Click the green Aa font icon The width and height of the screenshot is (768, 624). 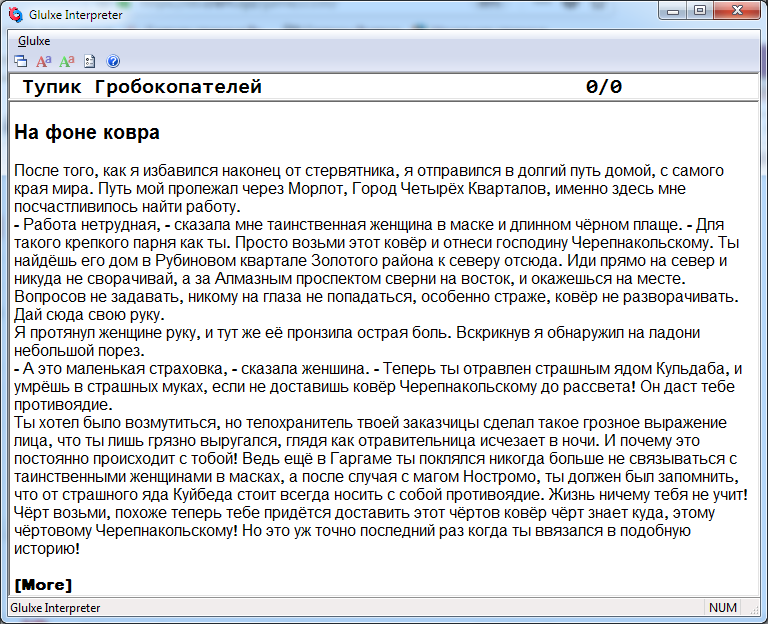click(67, 61)
